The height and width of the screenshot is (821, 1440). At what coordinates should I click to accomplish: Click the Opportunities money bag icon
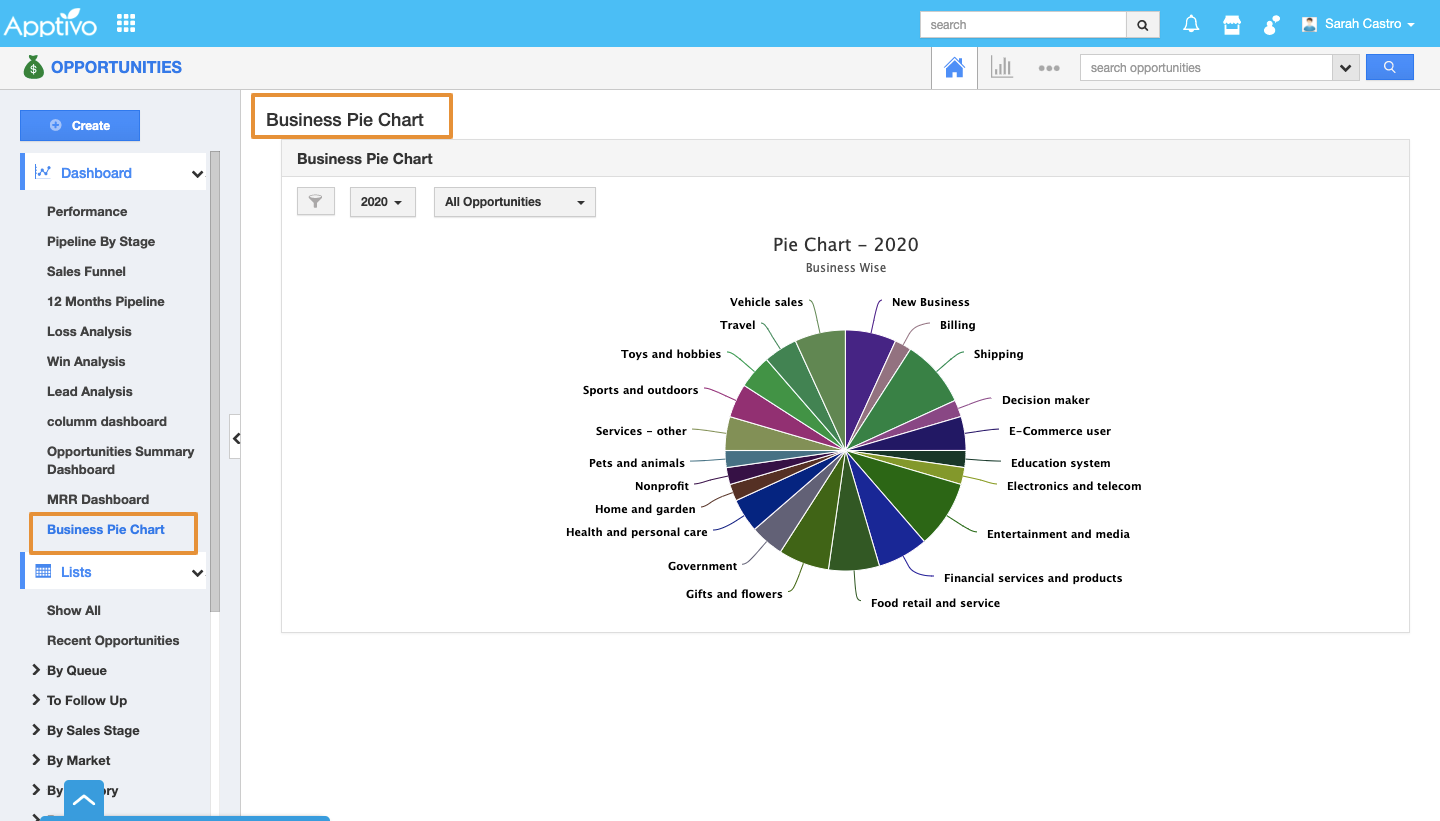[x=34, y=67]
